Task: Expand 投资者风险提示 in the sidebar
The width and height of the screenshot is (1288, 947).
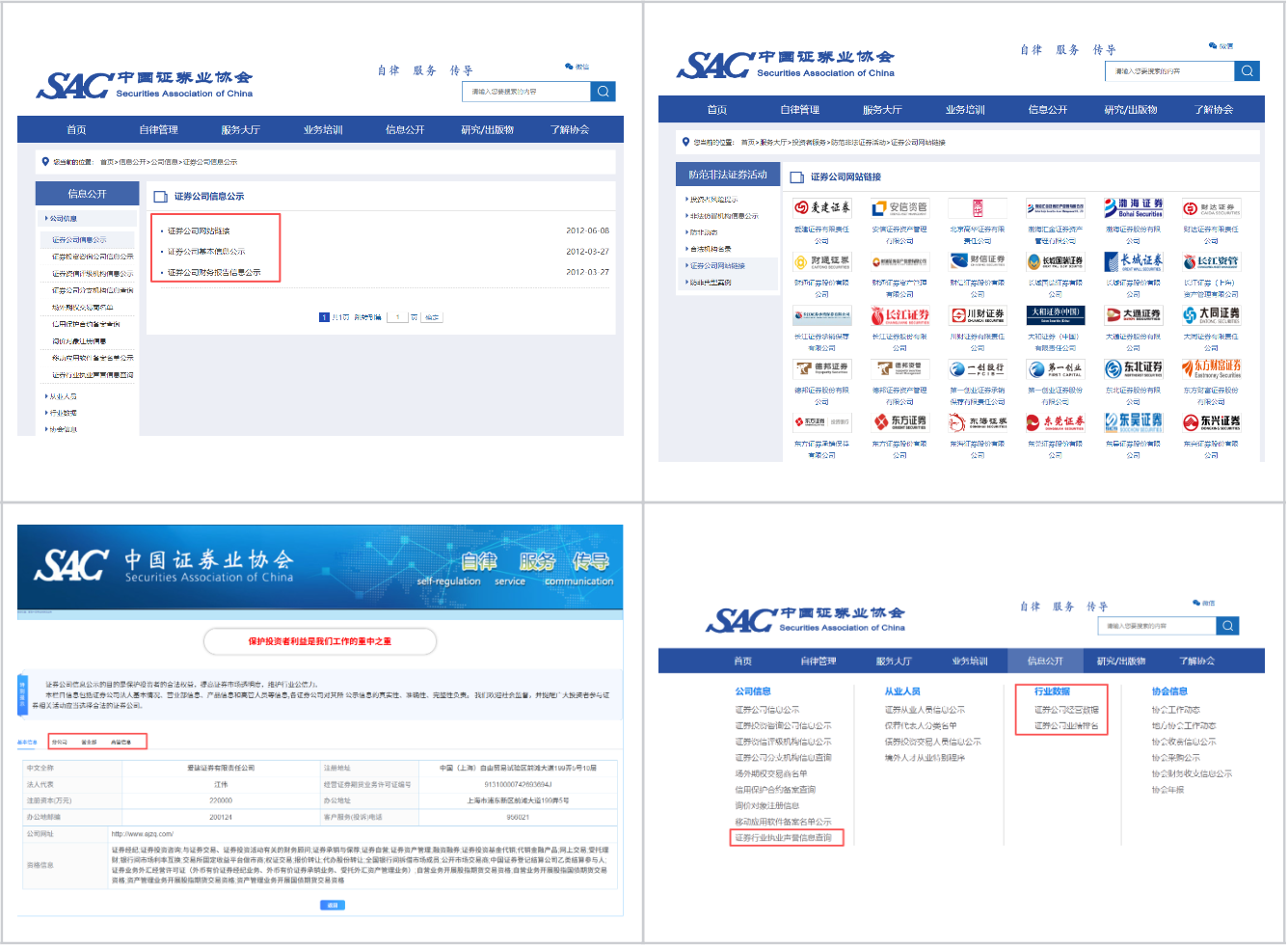Action: pos(713,200)
